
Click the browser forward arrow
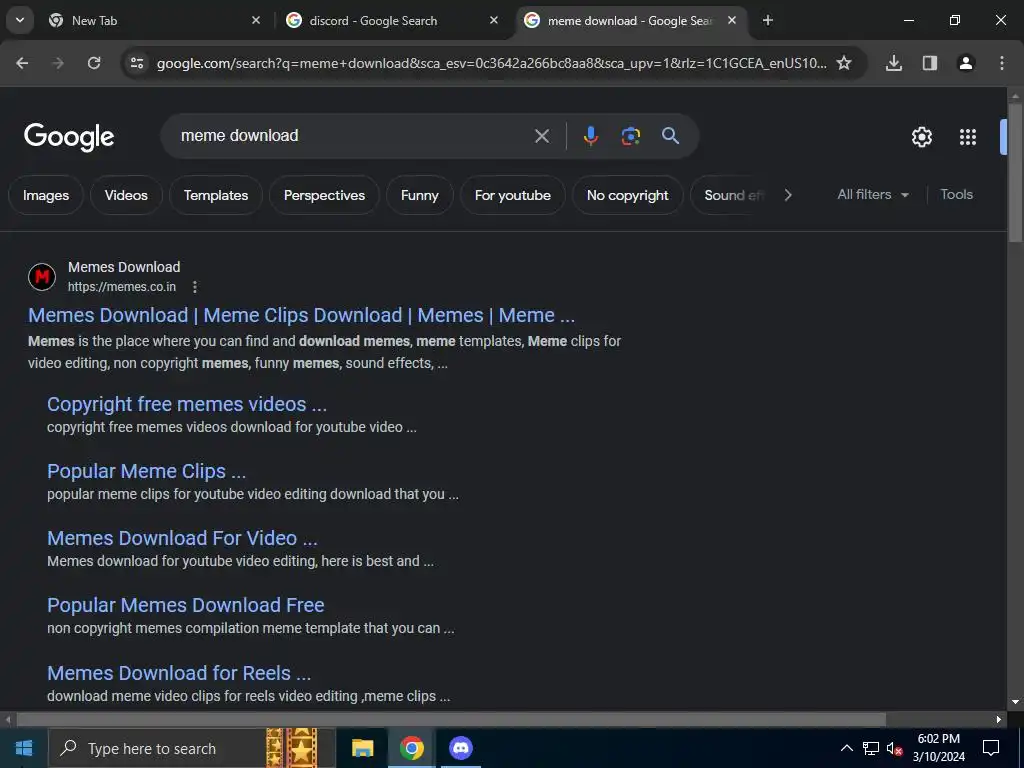(x=58, y=63)
